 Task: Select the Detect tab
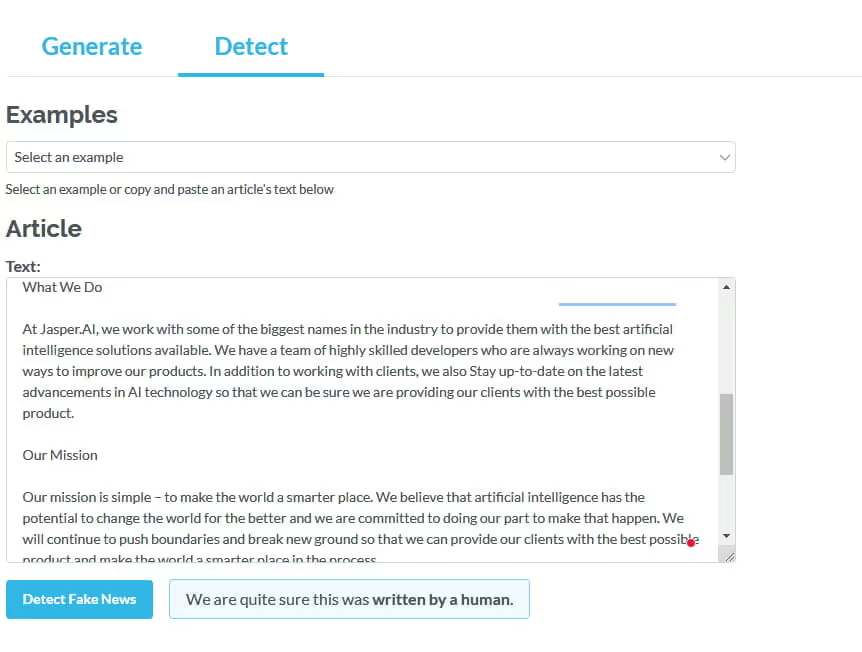point(251,46)
